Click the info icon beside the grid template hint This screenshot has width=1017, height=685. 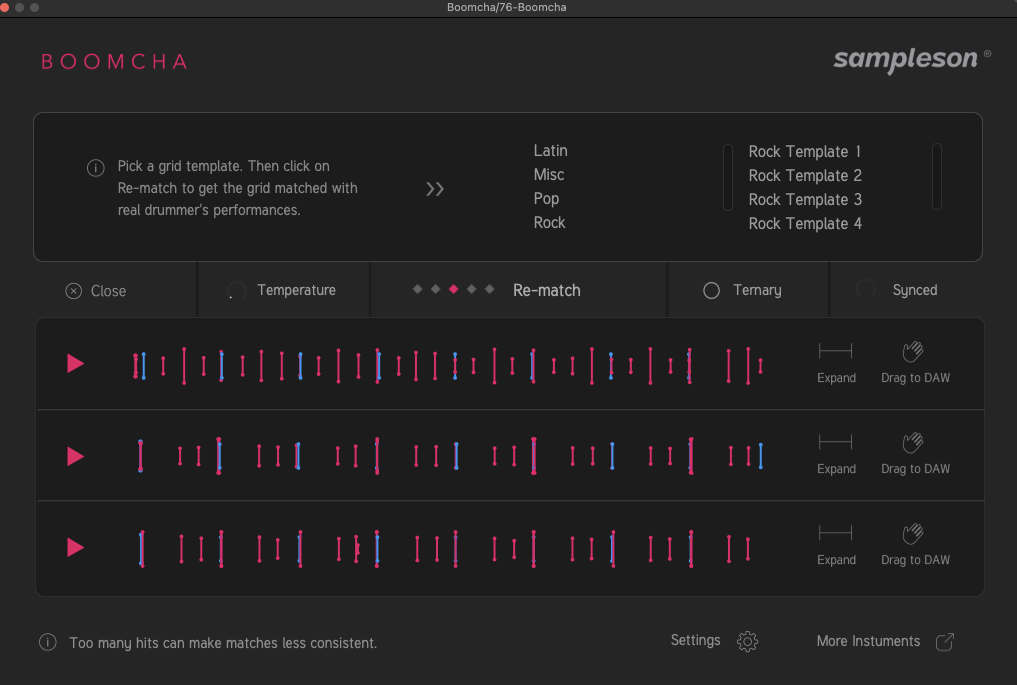(96, 167)
